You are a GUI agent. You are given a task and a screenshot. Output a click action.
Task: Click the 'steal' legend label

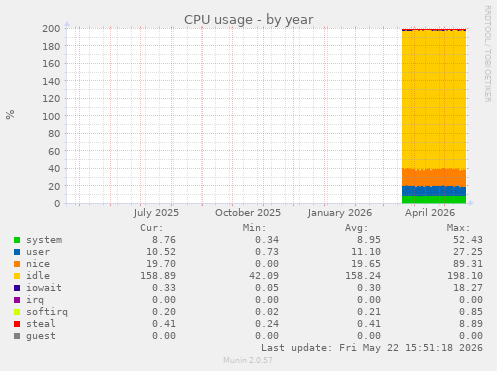pyautogui.click(x=41, y=324)
